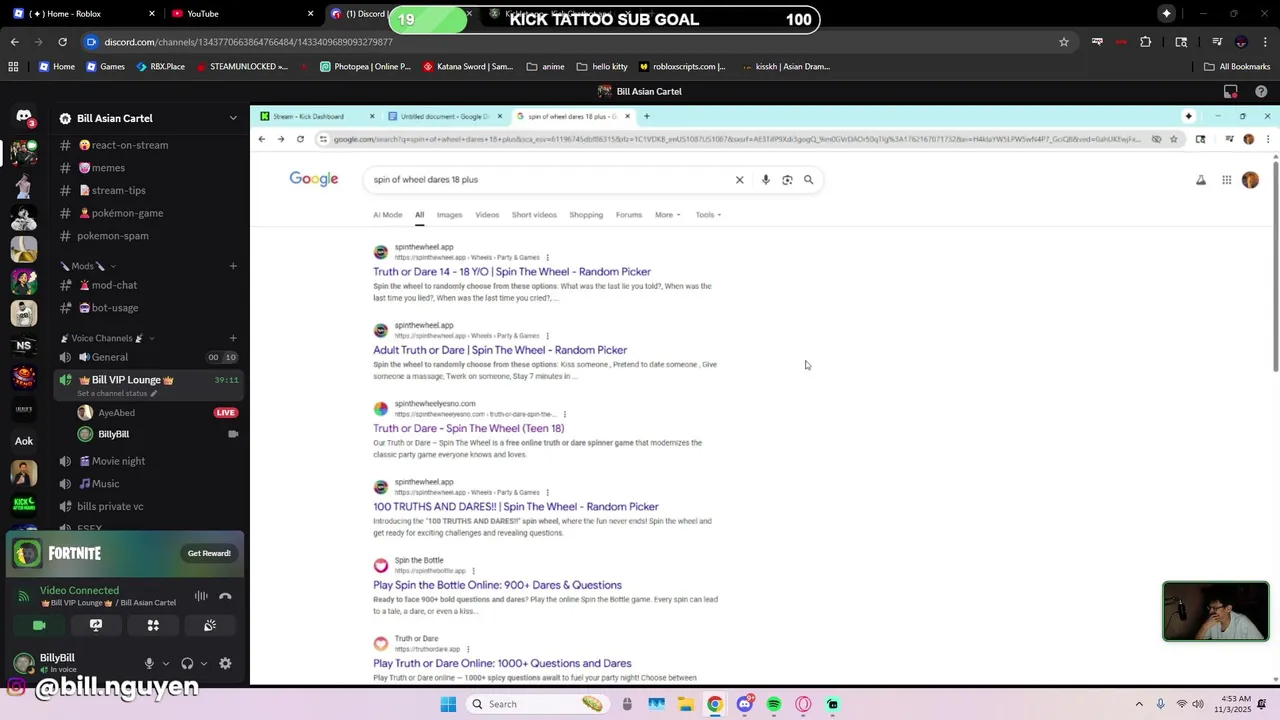Disconnect from the voice channel
The width and height of the screenshot is (1280, 720).
[225, 596]
